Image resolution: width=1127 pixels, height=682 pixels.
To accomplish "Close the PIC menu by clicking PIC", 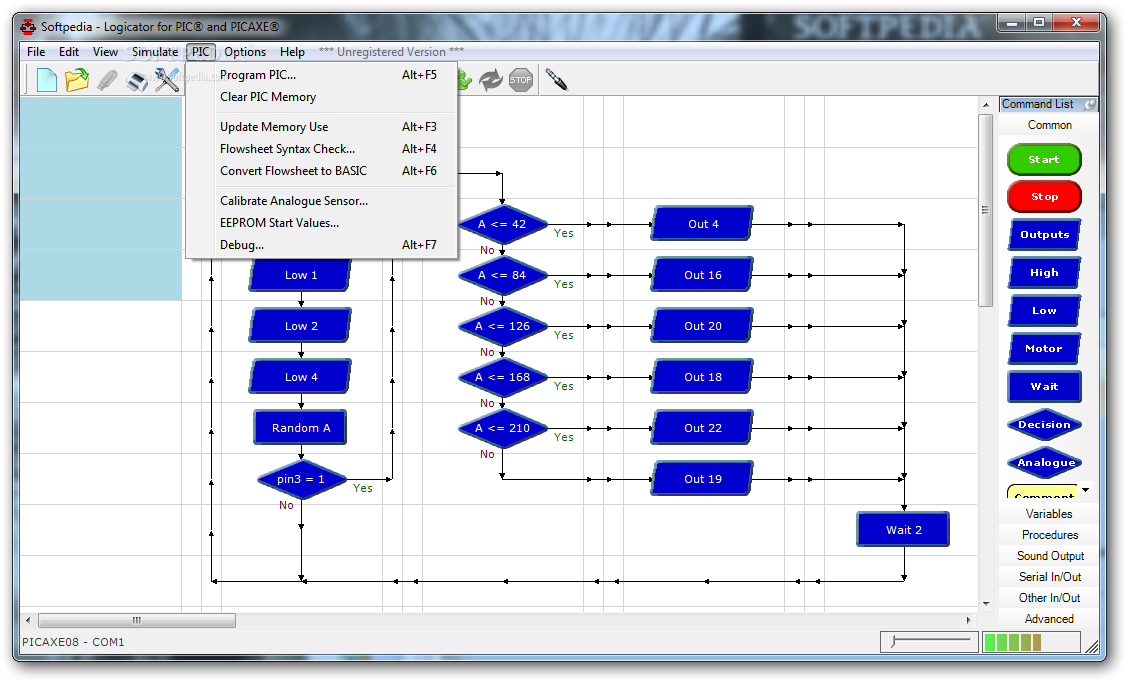I will coord(201,52).
